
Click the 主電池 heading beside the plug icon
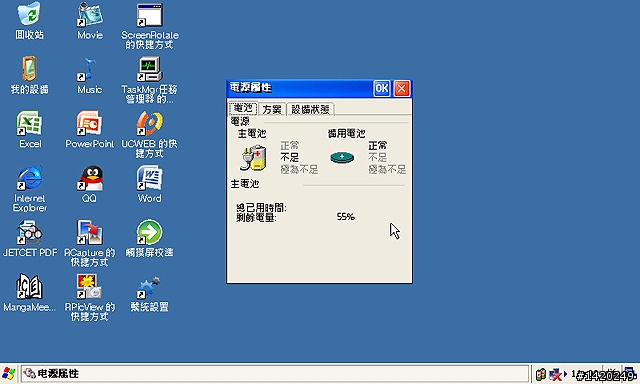pos(252,134)
